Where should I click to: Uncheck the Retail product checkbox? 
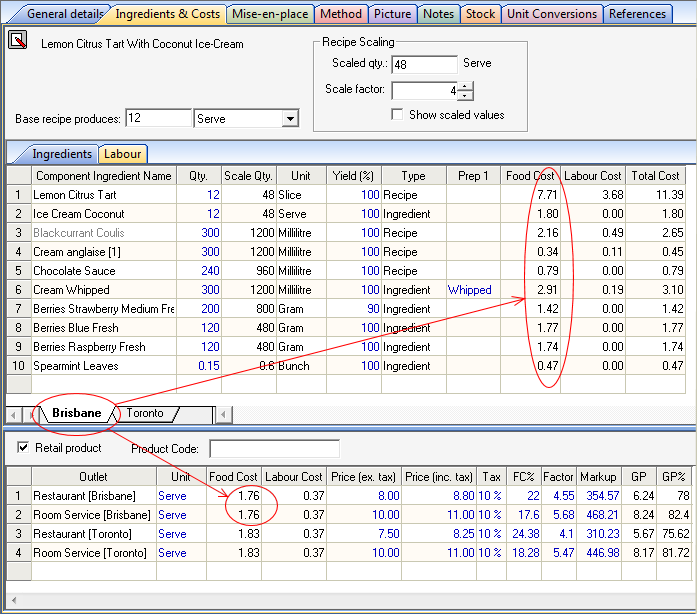click(23, 448)
